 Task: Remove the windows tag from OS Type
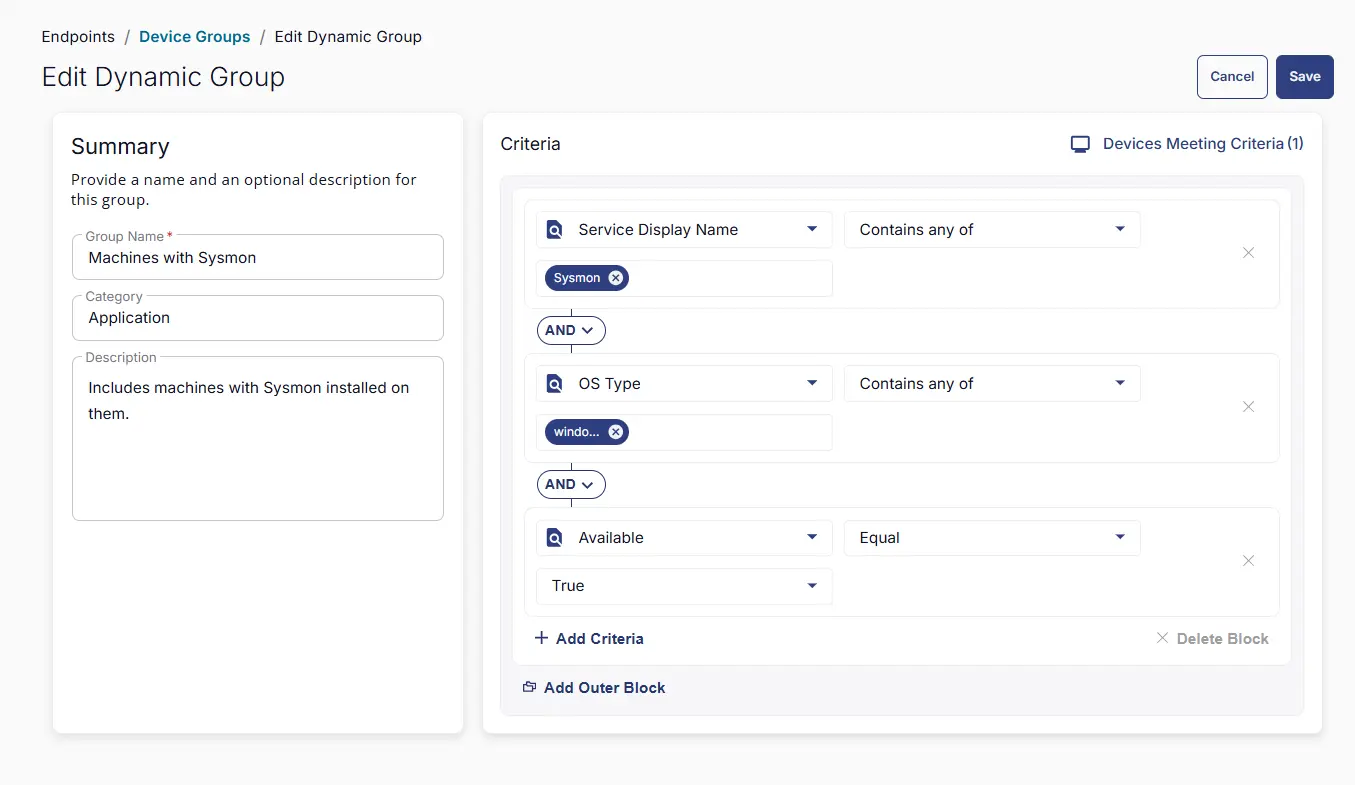pyautogui.click(x=615, y=432)
